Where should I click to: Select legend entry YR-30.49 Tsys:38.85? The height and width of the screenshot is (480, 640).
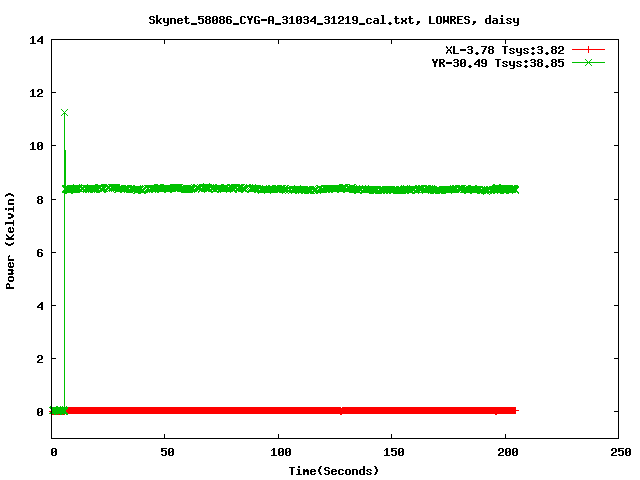[x=498, y=63]
